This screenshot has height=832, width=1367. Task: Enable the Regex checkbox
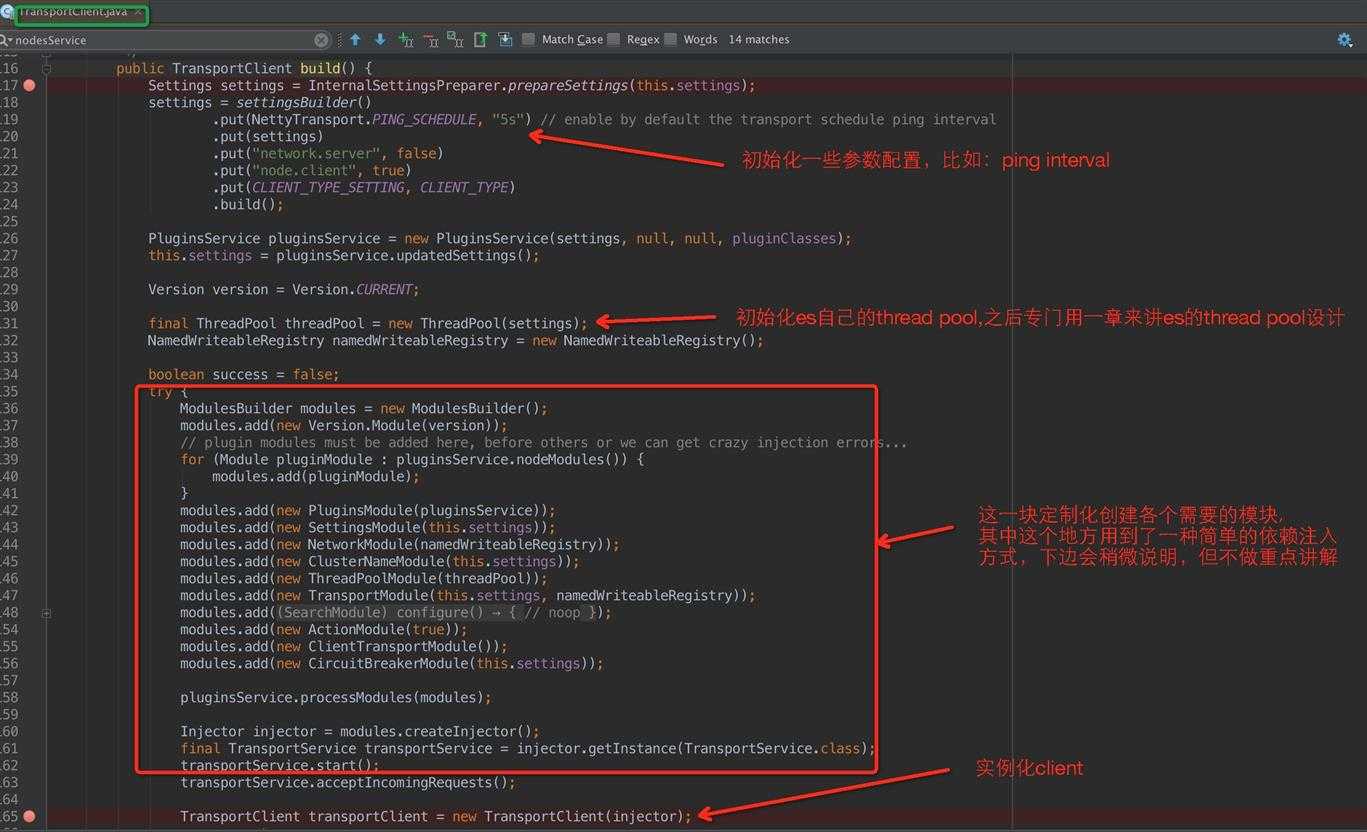[x=613, y=40]
